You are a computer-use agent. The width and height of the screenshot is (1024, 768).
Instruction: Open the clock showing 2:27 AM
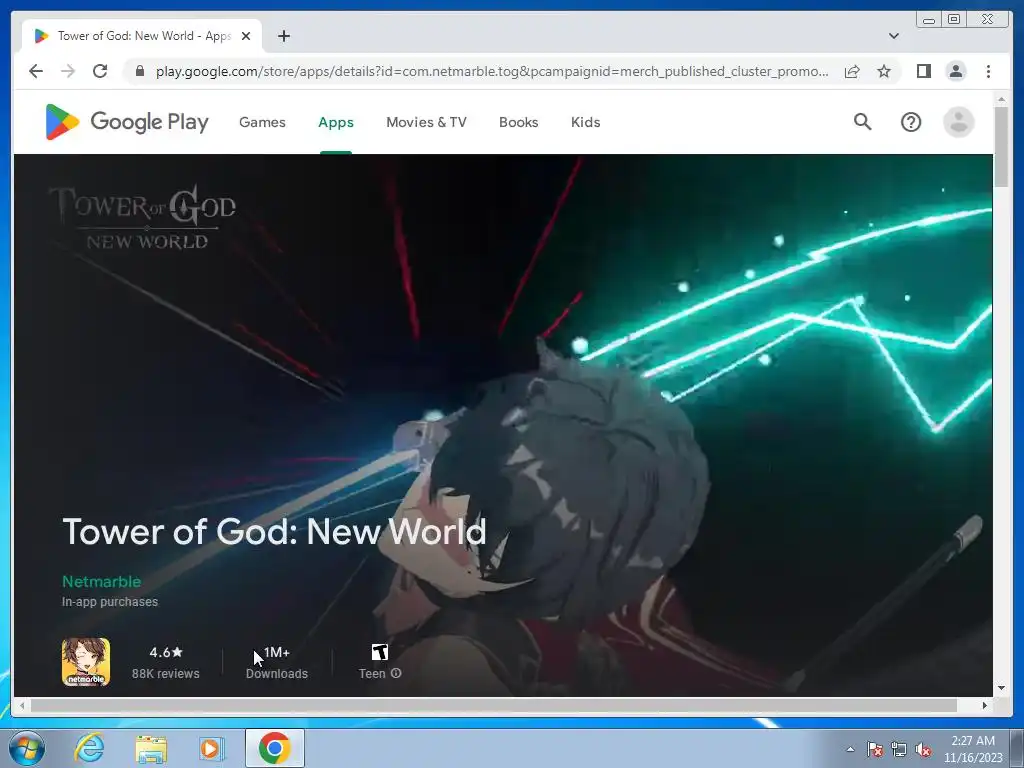[x=973, y=749]
